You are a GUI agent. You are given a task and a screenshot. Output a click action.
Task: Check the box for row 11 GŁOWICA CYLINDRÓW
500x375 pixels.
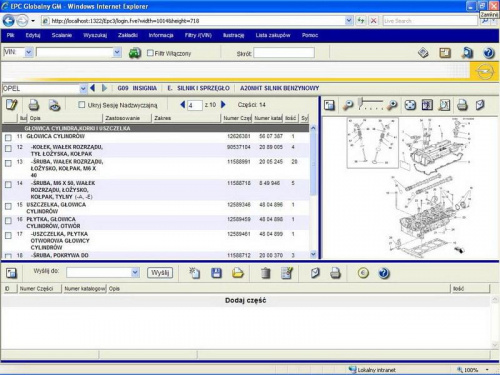click(8, 137)
